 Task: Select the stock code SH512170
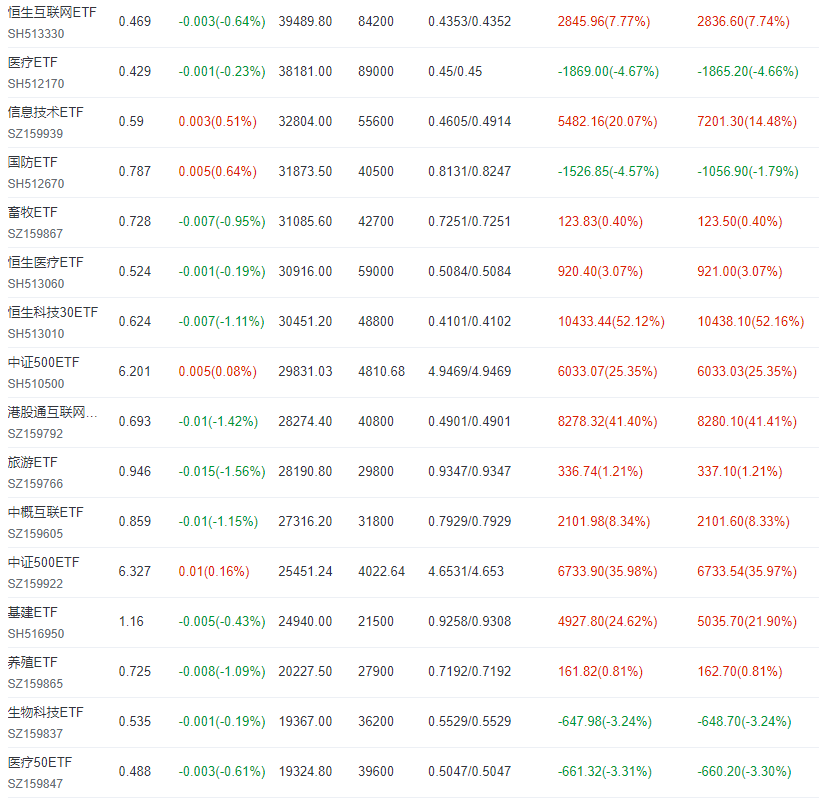coord(36,84)
